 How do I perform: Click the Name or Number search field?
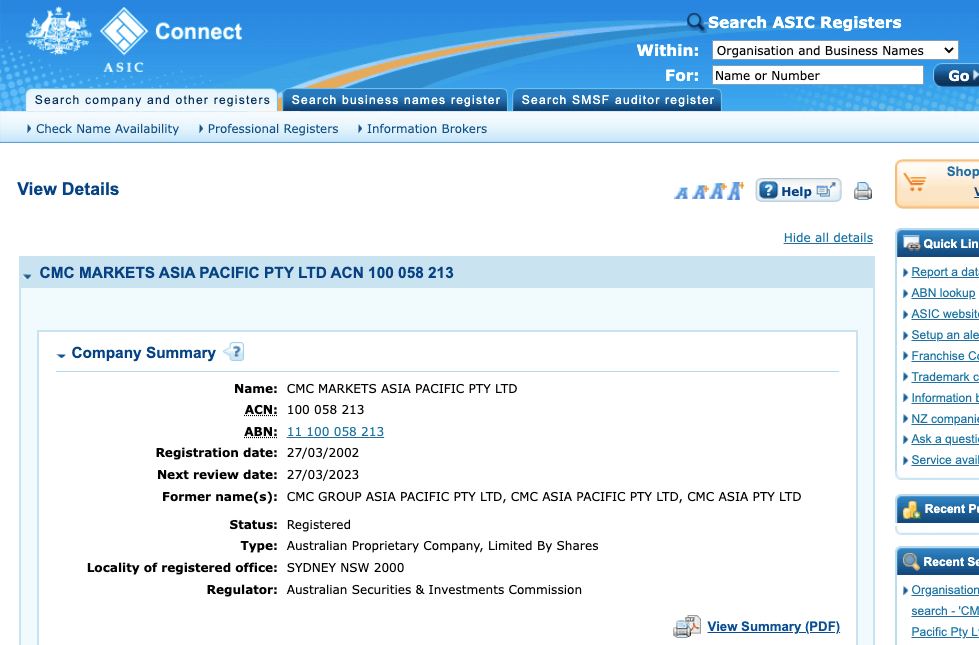click(817, 76)
